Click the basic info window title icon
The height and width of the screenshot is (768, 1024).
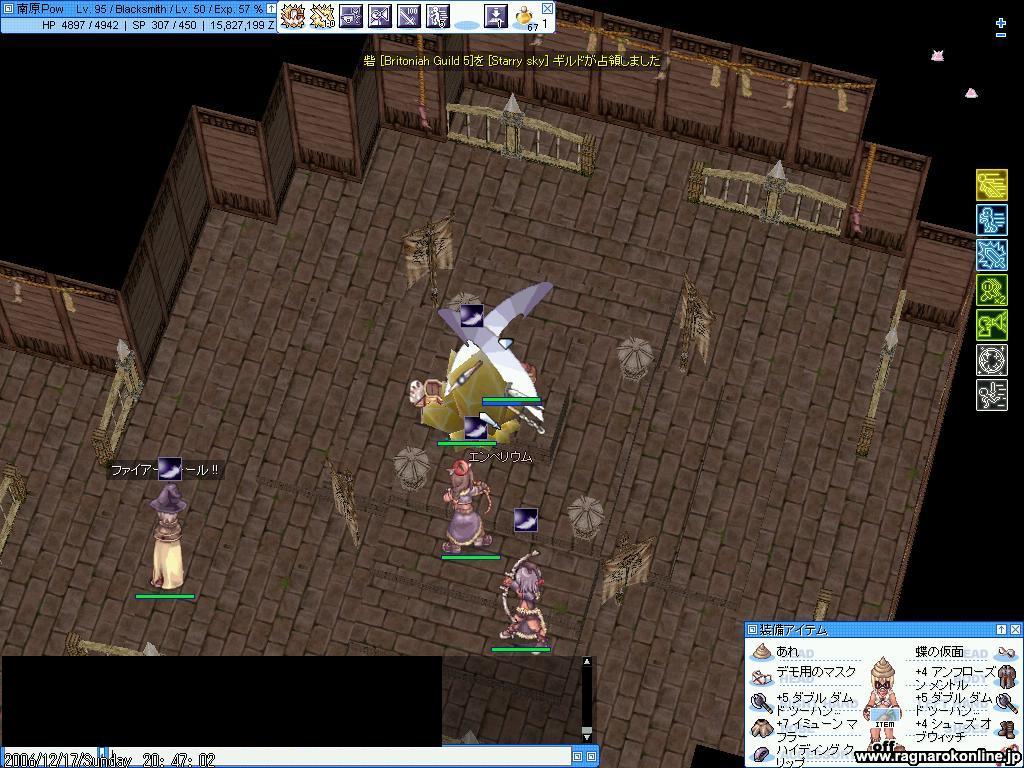pyautogui.click(x=8, y=8)
